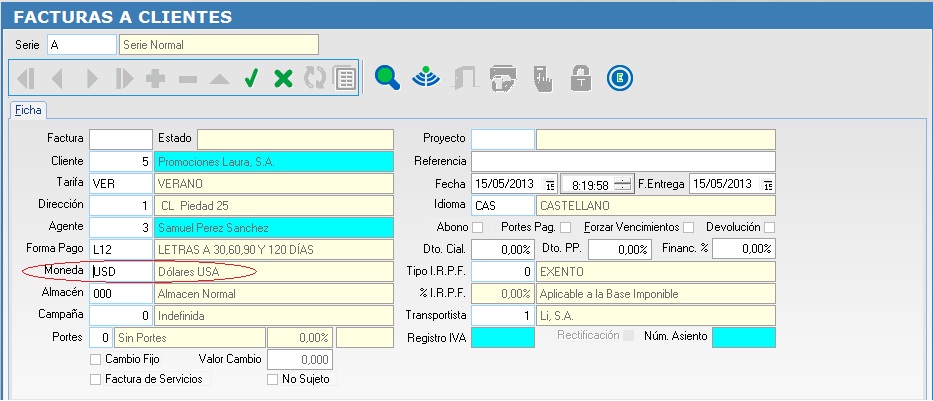Click the time field spinner arrows
Image resolution: width=933 pixels, height=401 pixels.
click(622, 185)
